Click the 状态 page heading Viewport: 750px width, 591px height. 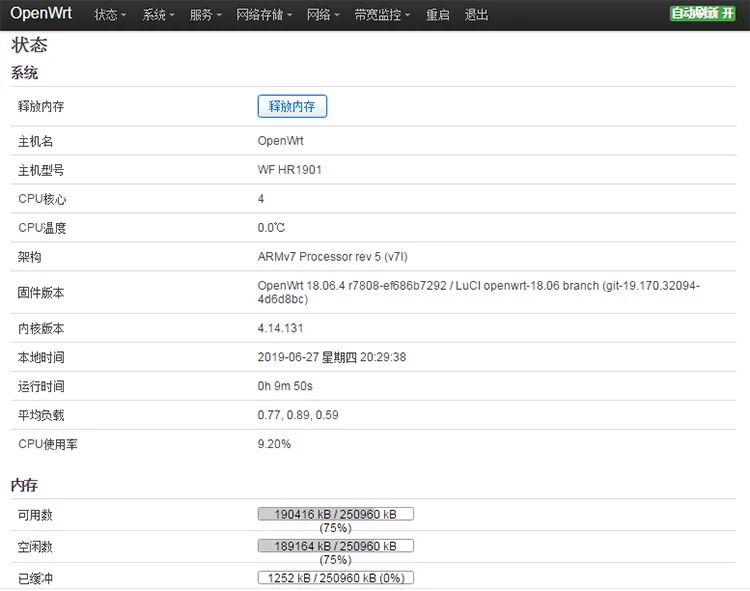(29, 45)
